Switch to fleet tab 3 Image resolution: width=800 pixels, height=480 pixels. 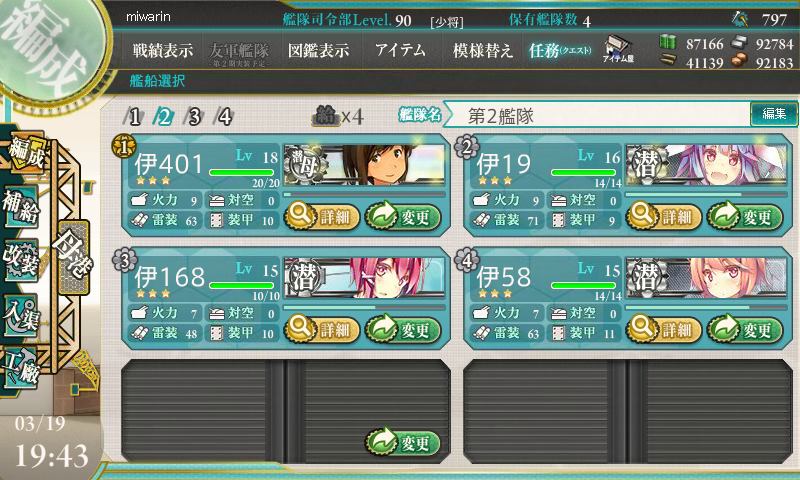click(194, 117)
